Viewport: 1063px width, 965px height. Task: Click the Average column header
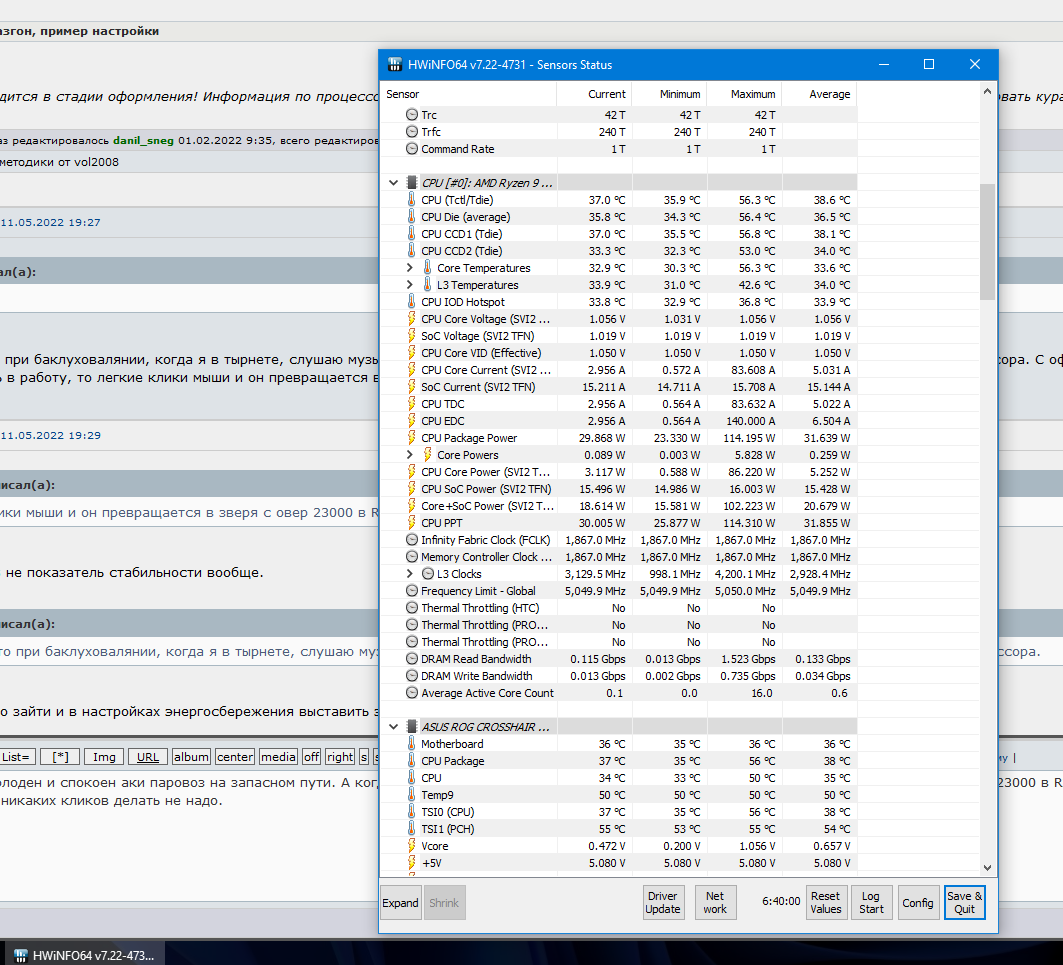(820, 94)
